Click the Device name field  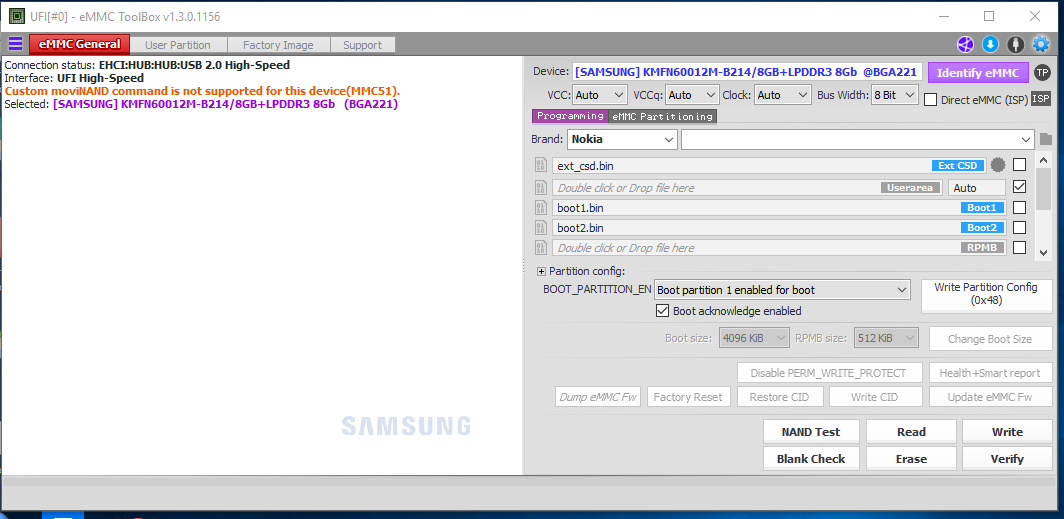(748, 72)
